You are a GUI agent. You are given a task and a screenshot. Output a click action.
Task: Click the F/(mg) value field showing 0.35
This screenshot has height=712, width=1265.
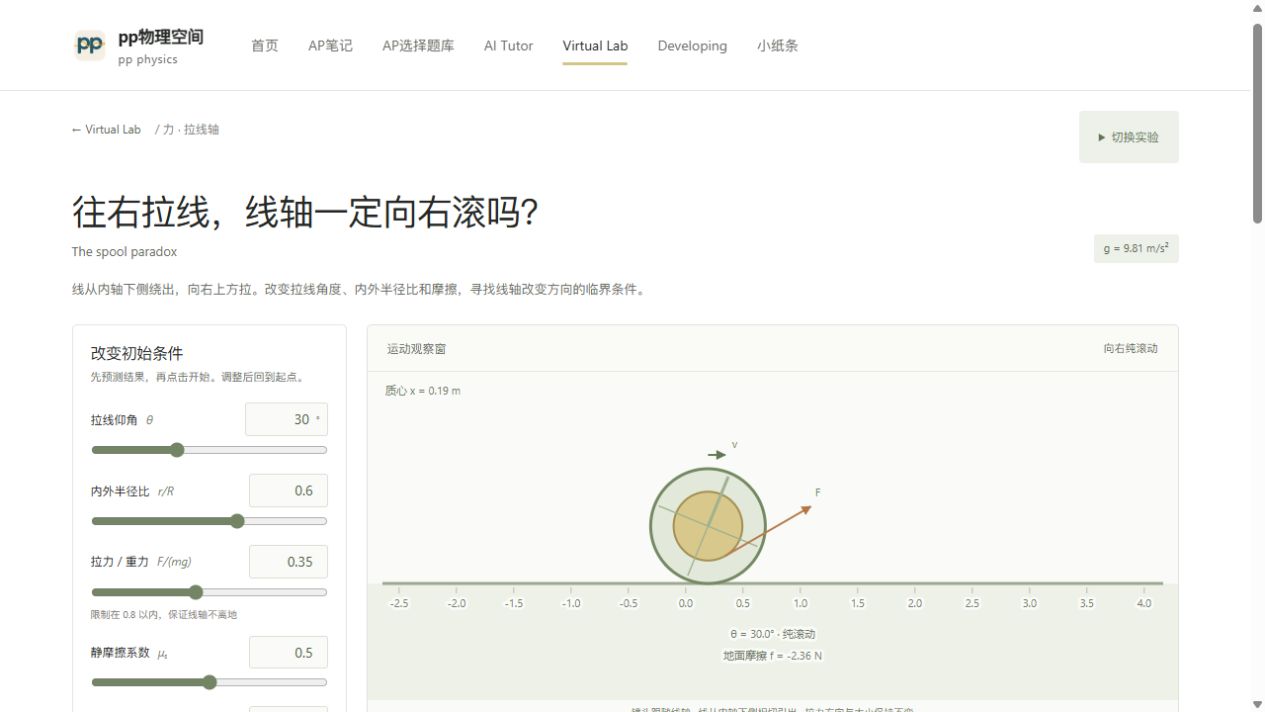pyautogui.click(x=288, y=562)
